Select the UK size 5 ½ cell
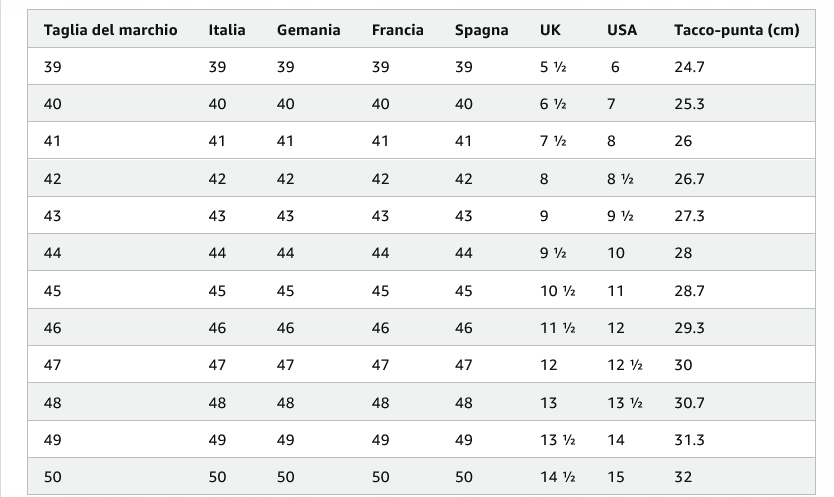Image resolution: width=834 pixels, height=497 pixels. click(553, 67)
